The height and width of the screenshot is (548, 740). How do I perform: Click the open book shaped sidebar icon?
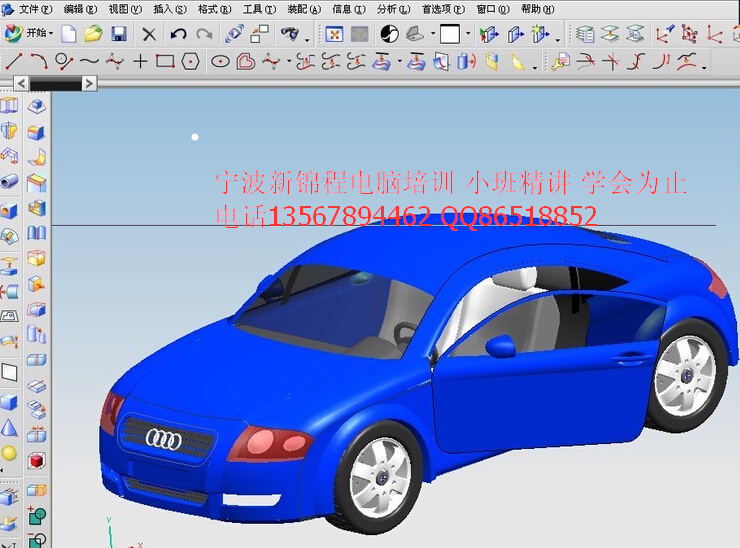36,233
